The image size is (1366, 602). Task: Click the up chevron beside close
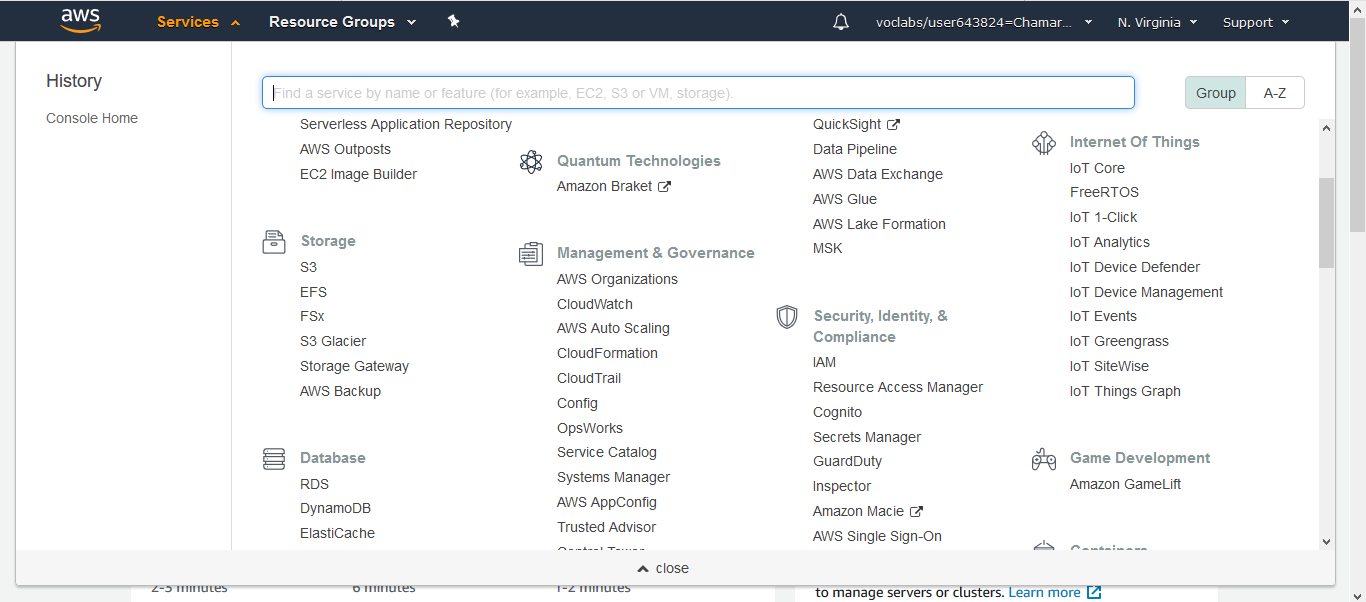point(643,568)
